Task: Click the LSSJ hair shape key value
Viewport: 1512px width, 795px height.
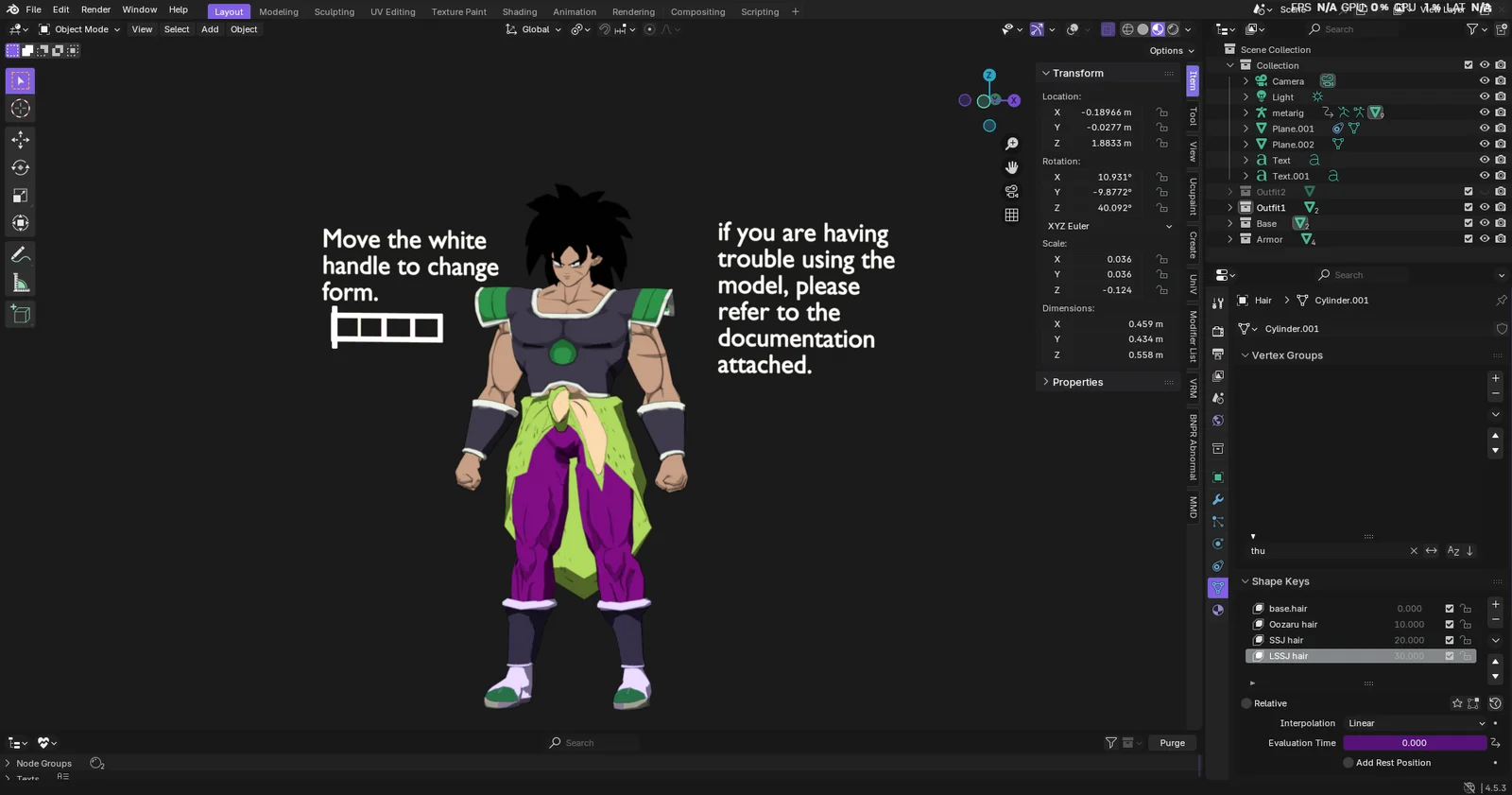Action: tap(1409, 656)
